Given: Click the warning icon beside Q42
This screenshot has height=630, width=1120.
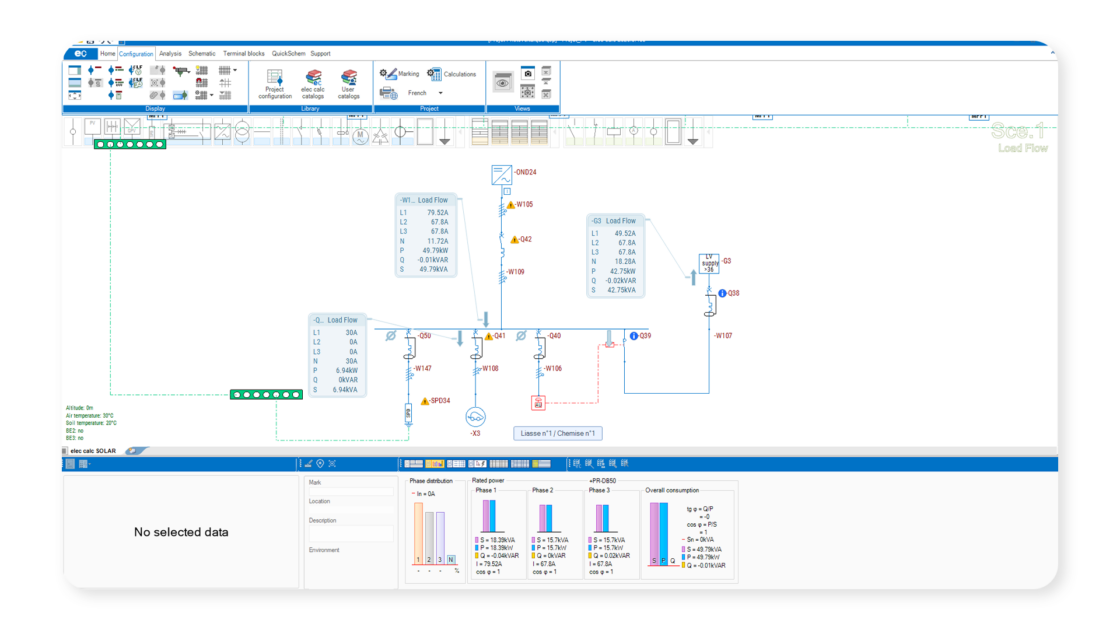Looking at the screenshot, I should tap(514, 240).
